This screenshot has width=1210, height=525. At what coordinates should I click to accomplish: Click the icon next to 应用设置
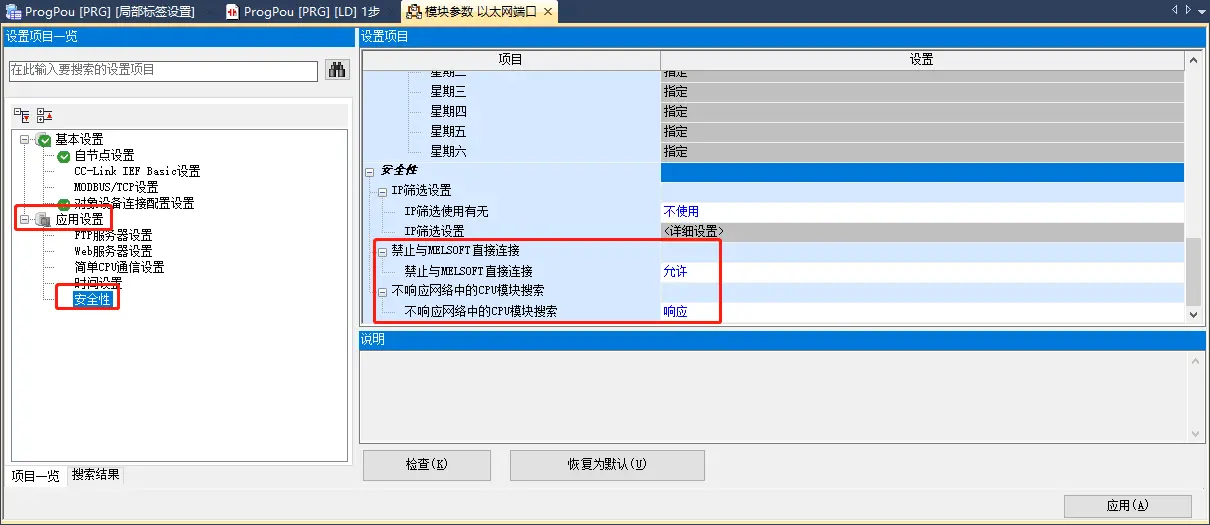click(x=44, y=219)
